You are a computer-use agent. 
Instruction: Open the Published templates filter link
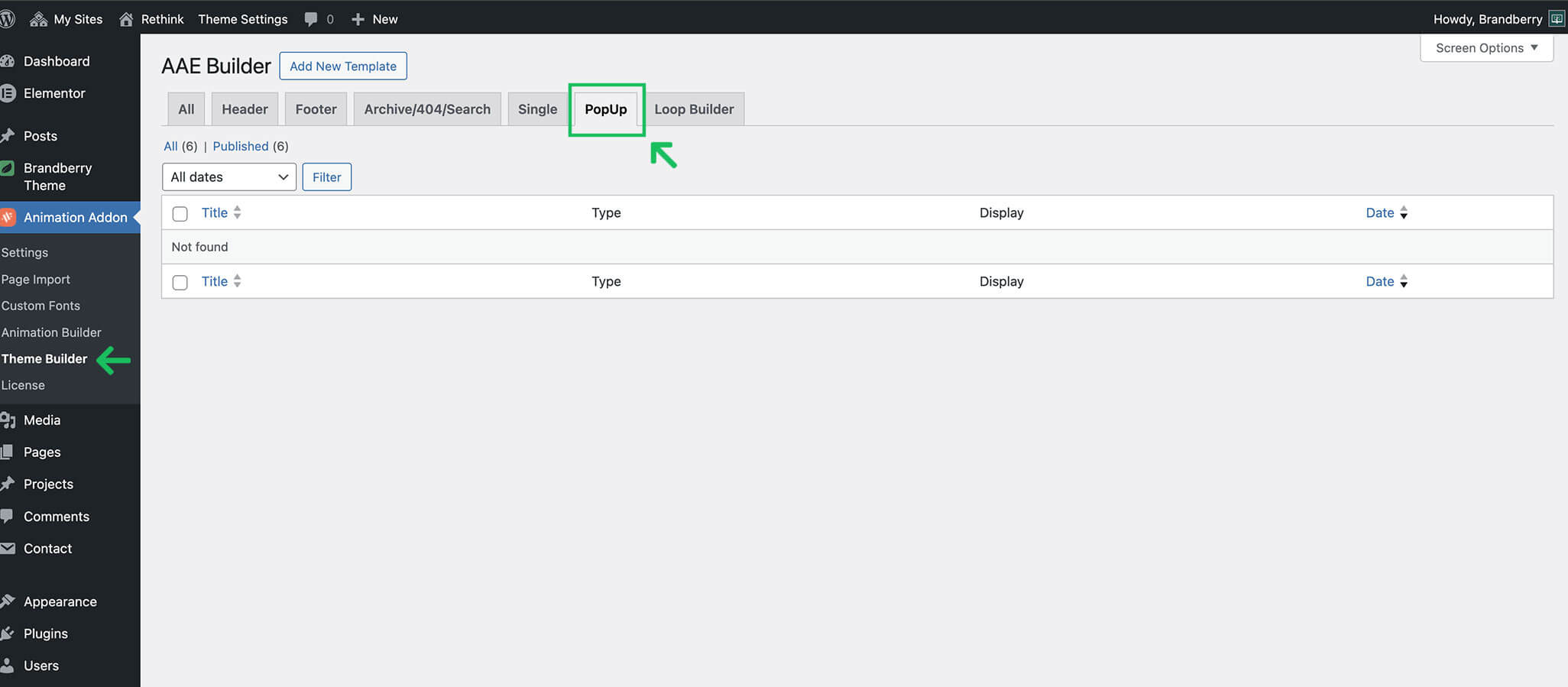(240, 146)
